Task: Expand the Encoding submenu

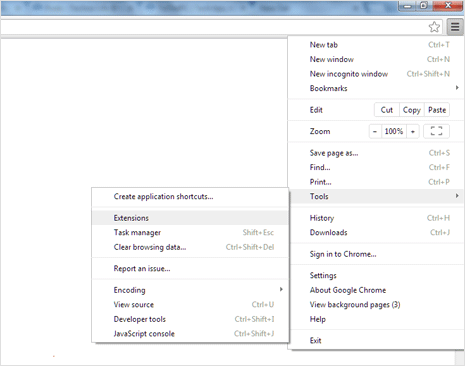Action: pos(190,290)
